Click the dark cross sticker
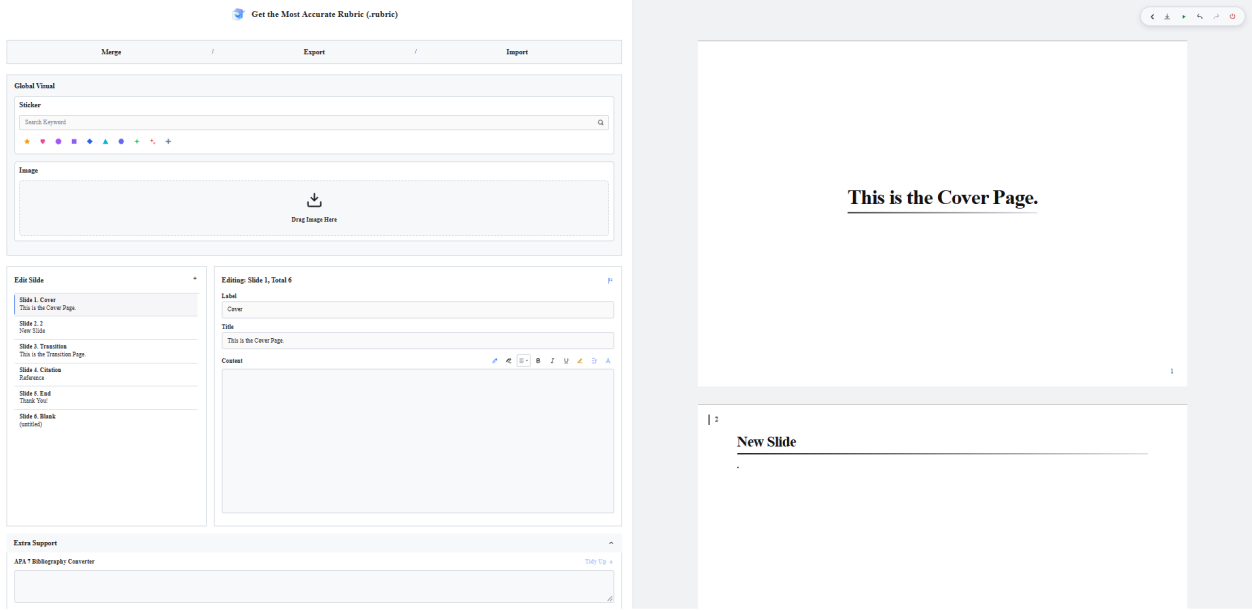This screenshot has width=1252, height=610. [168, 142]
